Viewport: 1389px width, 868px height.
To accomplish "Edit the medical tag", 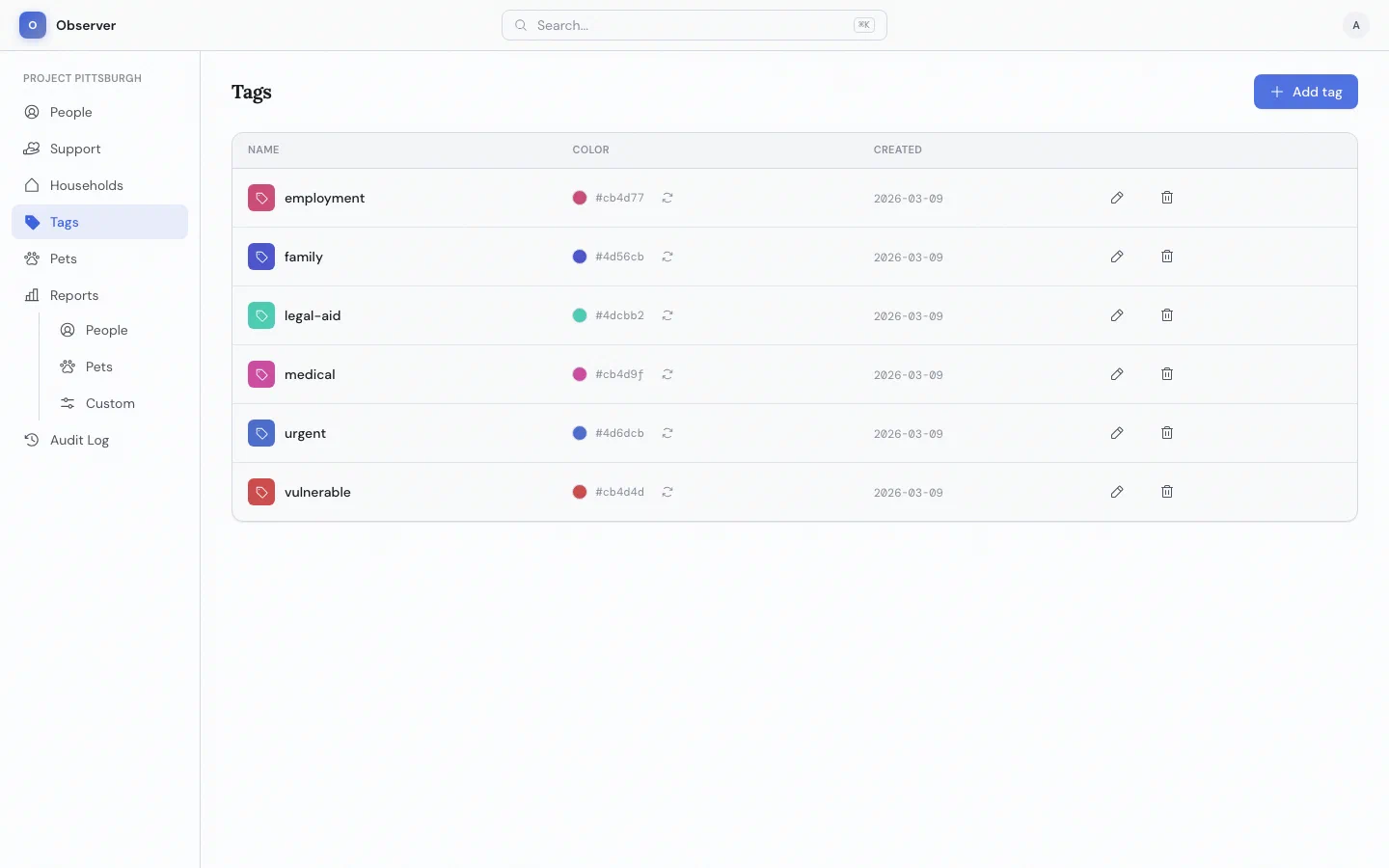I will [x=1117, y=374].
